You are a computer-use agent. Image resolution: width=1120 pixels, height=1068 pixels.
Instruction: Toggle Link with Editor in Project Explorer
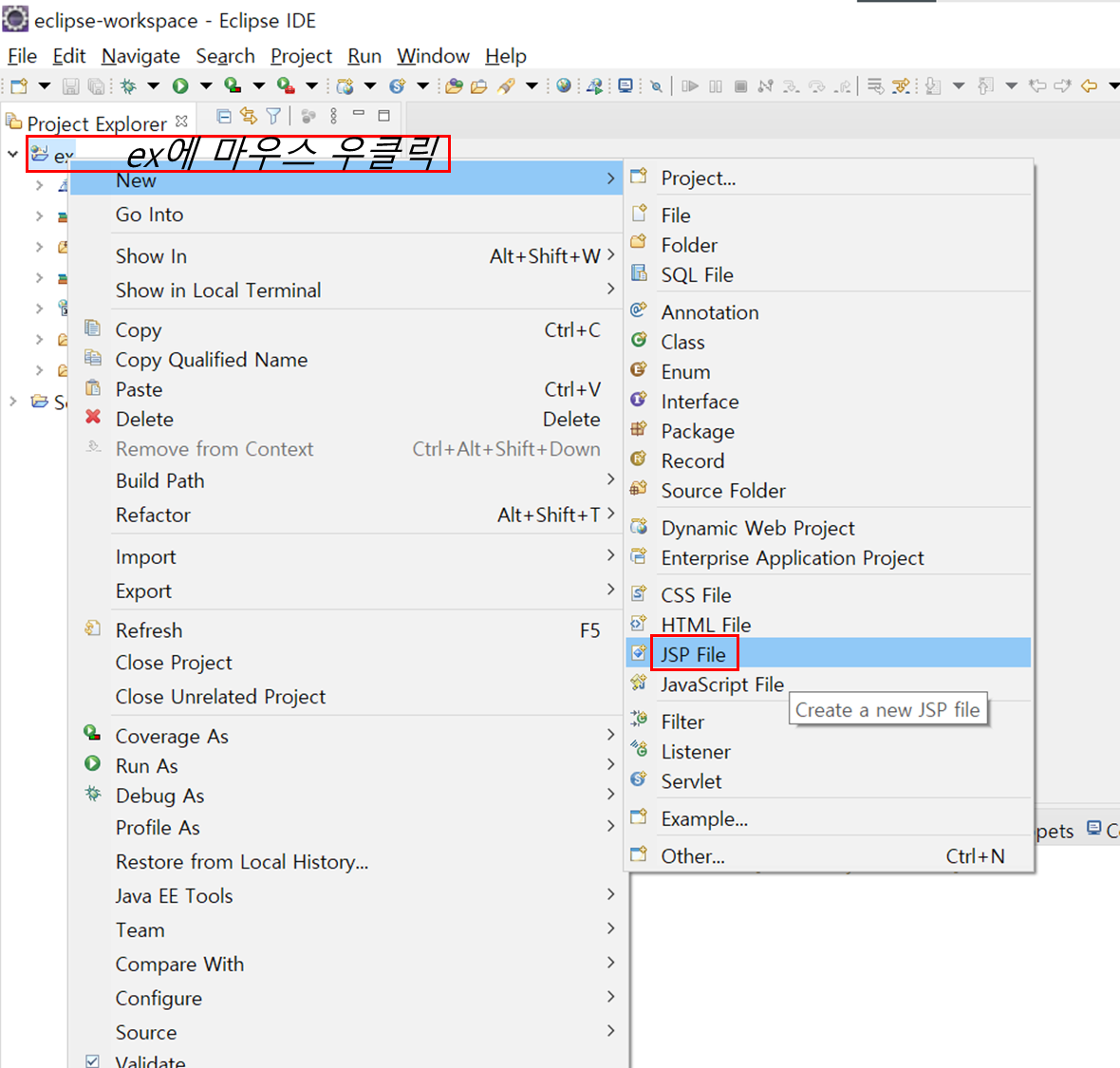[248, 117]
